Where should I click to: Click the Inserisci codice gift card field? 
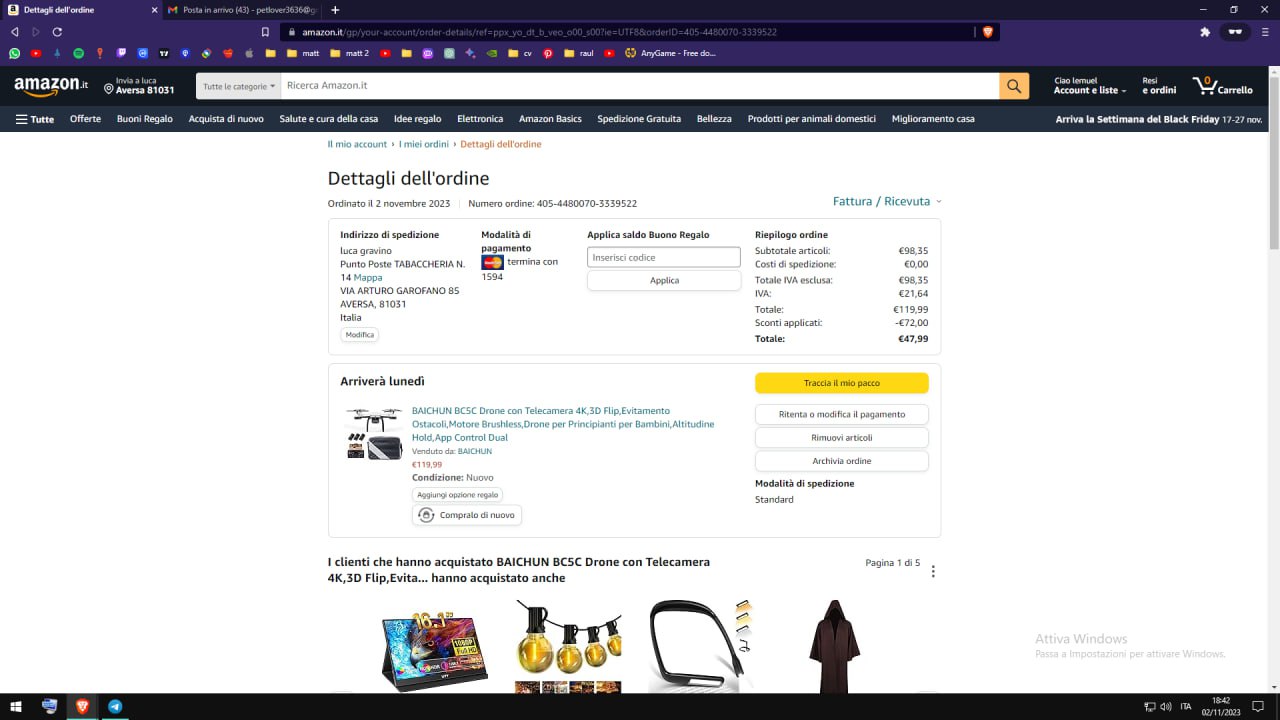pos(663,257)
